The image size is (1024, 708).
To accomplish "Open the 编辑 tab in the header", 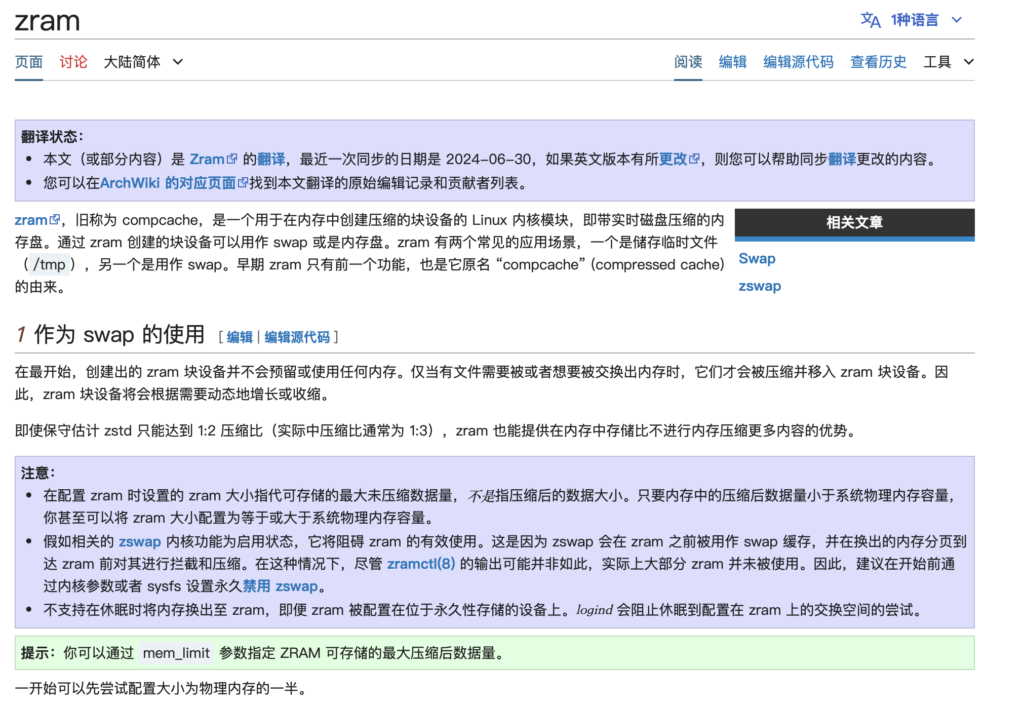I will click(733, 62).
